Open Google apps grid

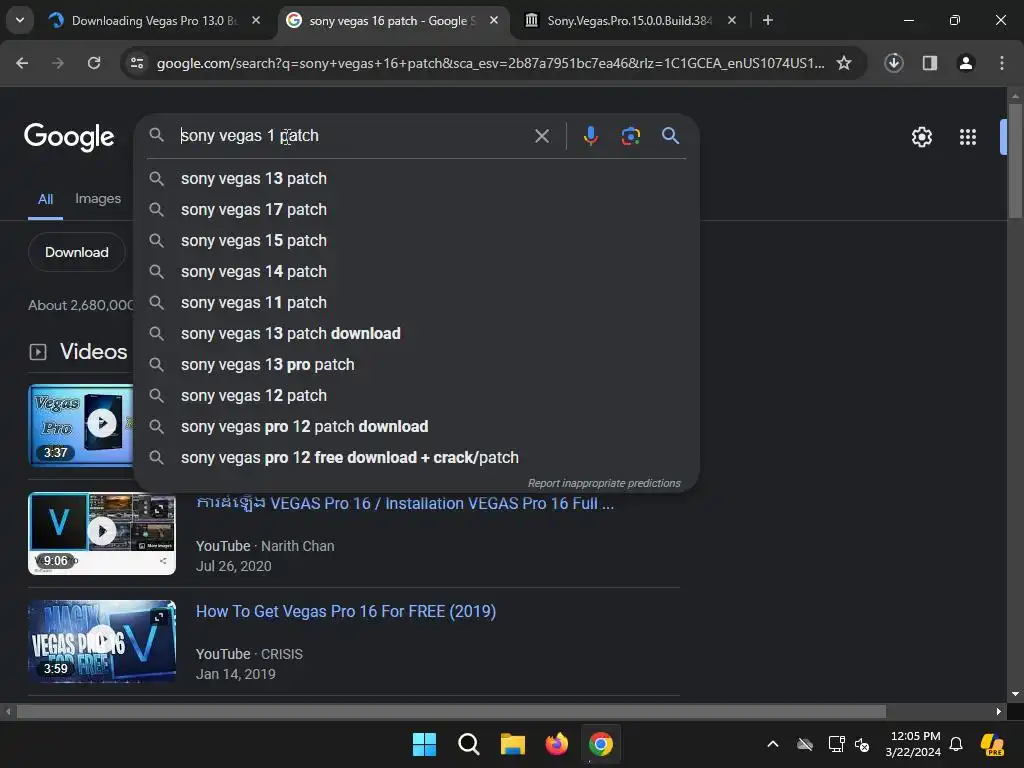tap(968, 136)
